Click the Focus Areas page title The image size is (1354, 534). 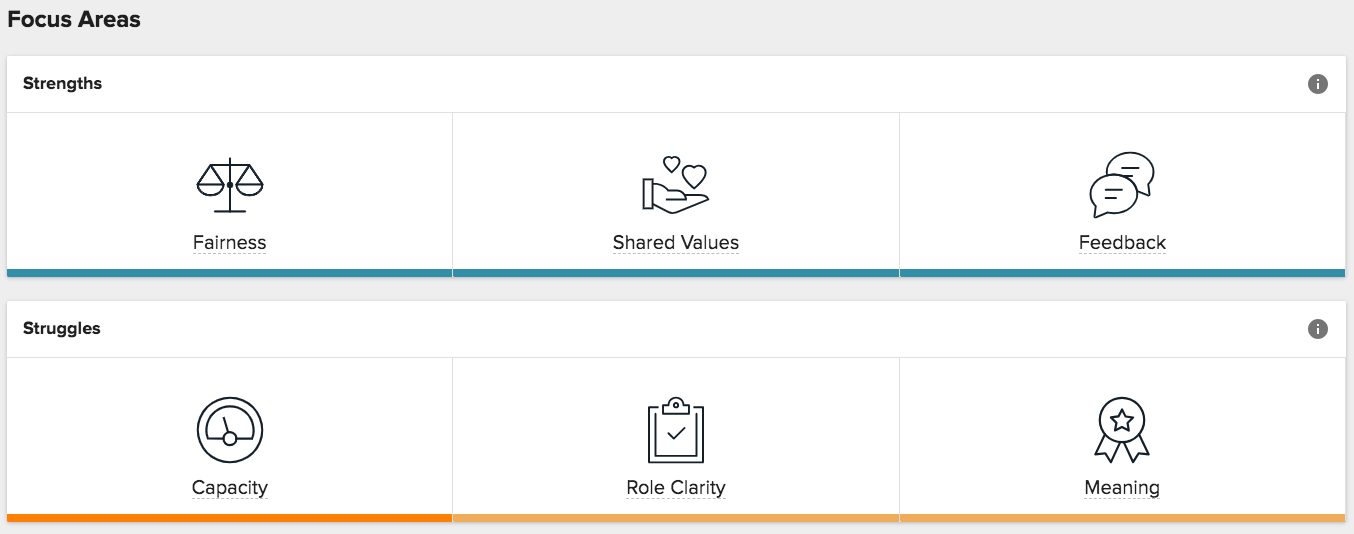(74, 19)
